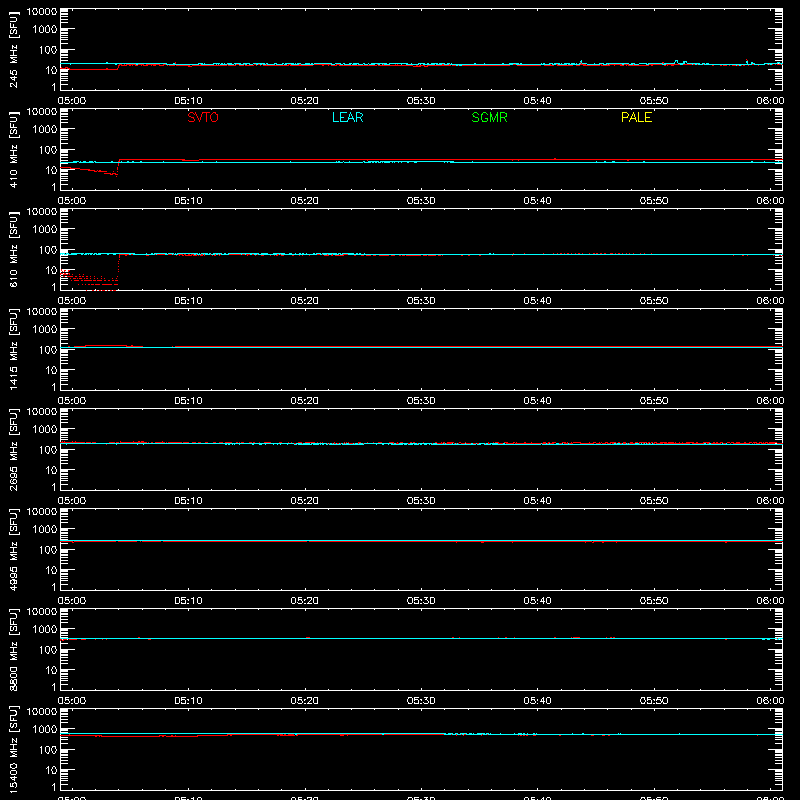Screen dimensions: 800x800
Task: Click the 10 tick on 1415 MHz axis
Action: pyautogui.click(x=51, y=370)
